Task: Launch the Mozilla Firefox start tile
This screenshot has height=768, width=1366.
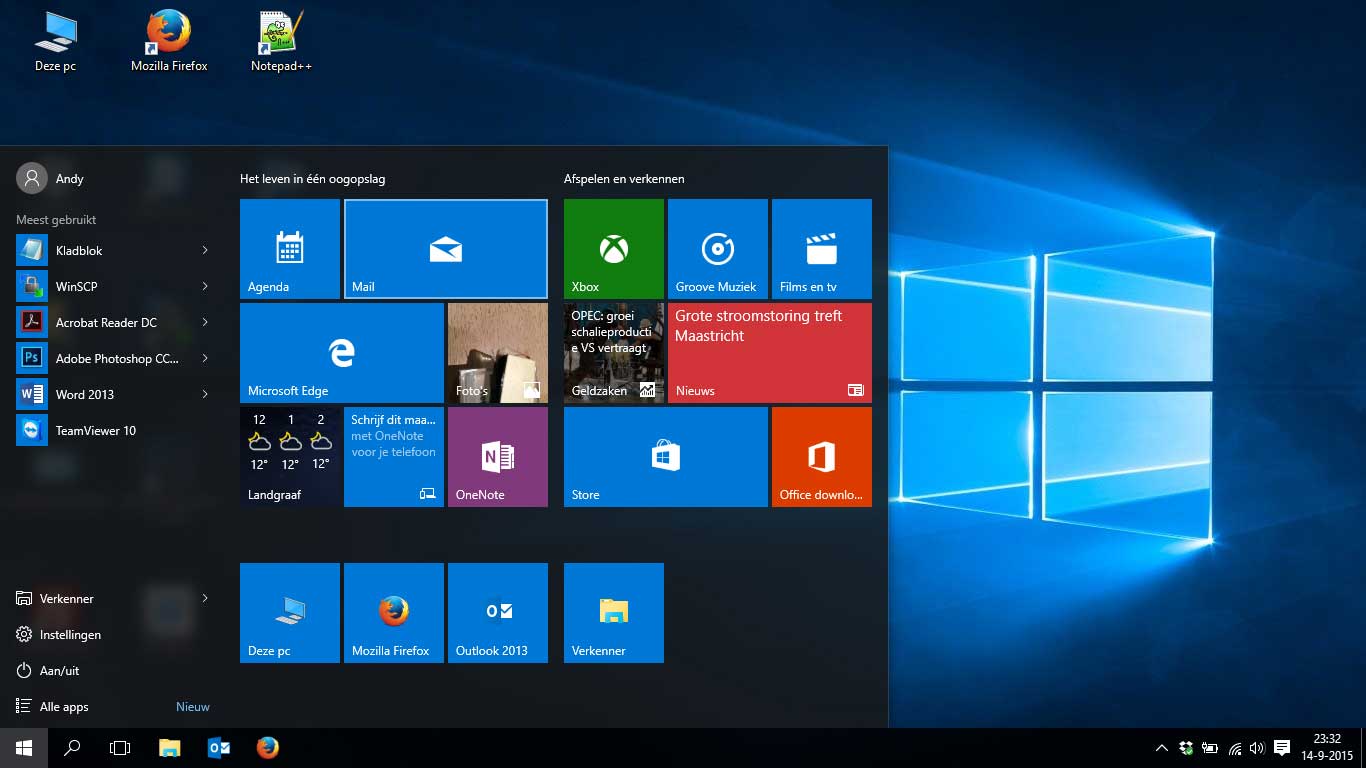Action: click(x=394, y=613)
